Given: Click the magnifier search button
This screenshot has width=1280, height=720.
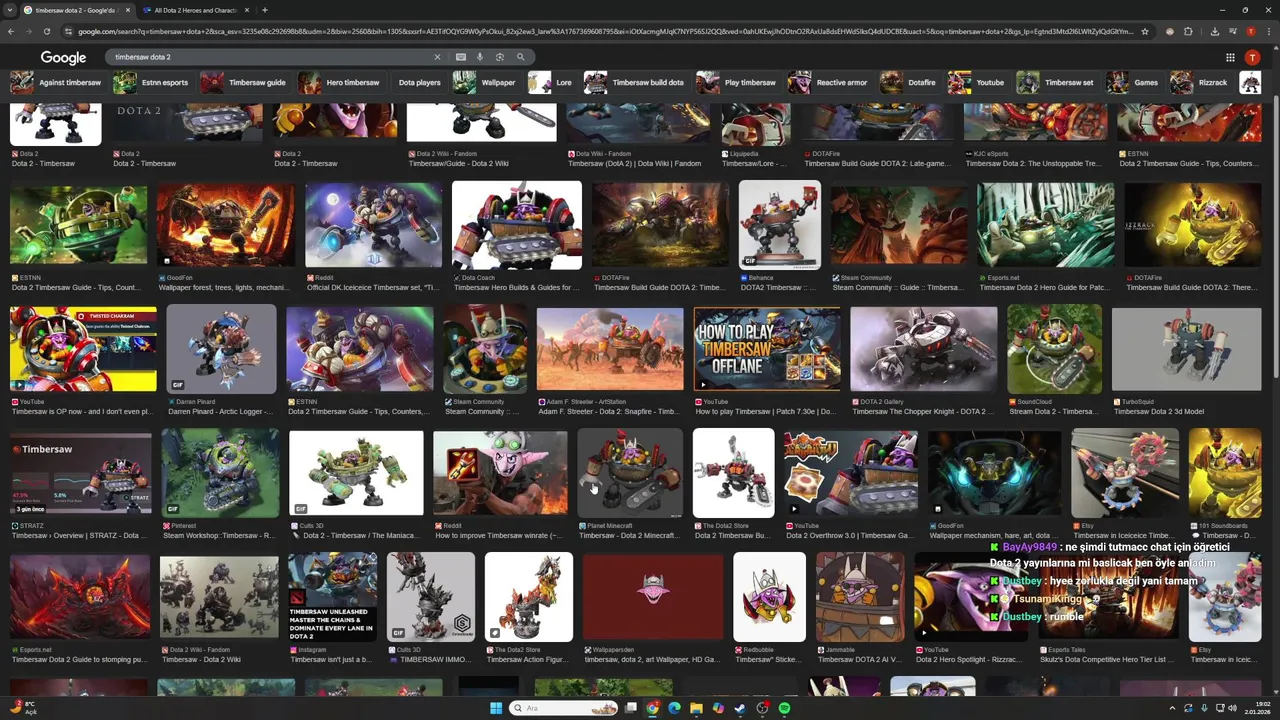Looking at the screenshot, I should tap(520, 57).
